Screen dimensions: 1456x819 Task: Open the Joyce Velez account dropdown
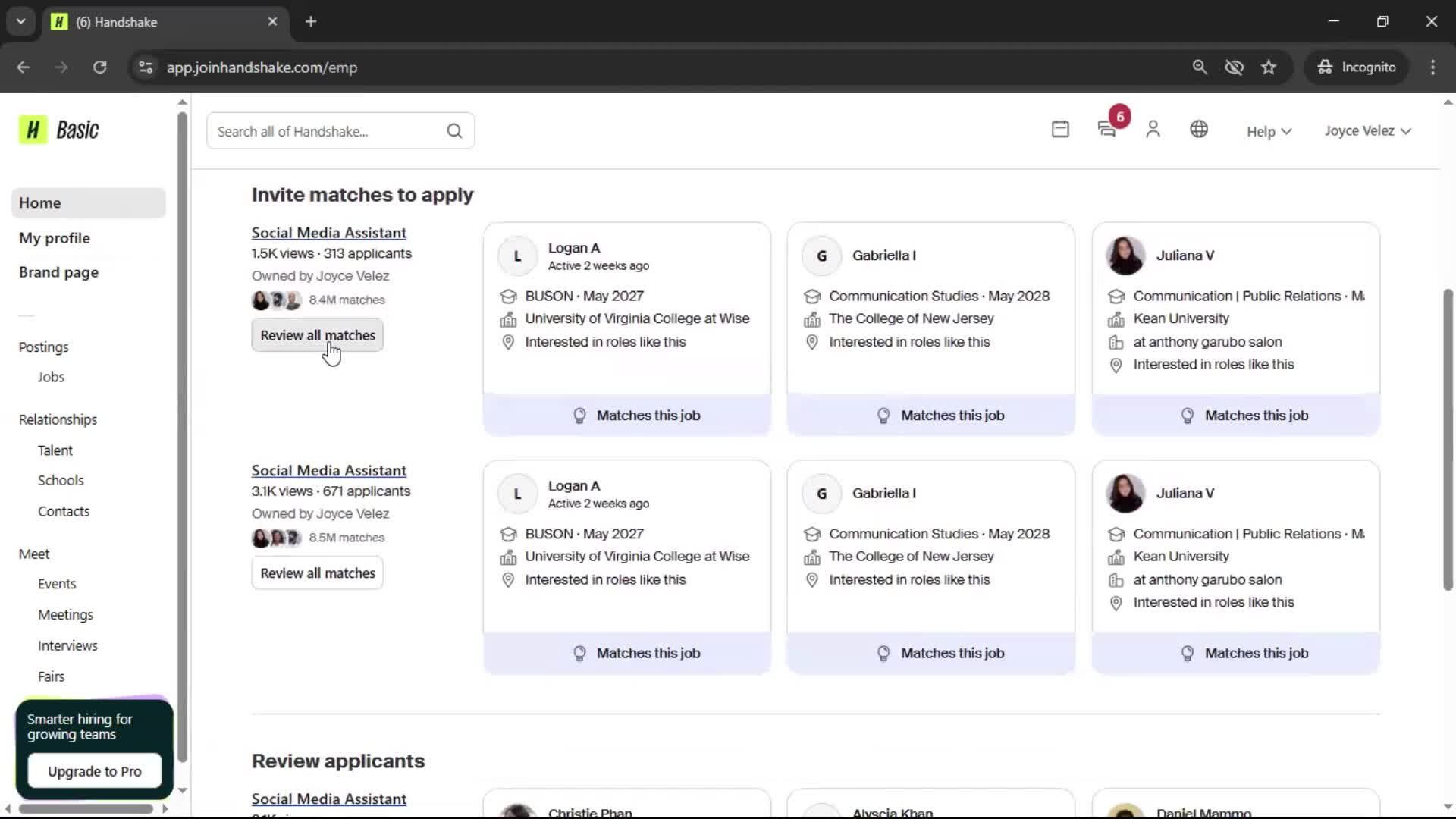(1368, 130)
